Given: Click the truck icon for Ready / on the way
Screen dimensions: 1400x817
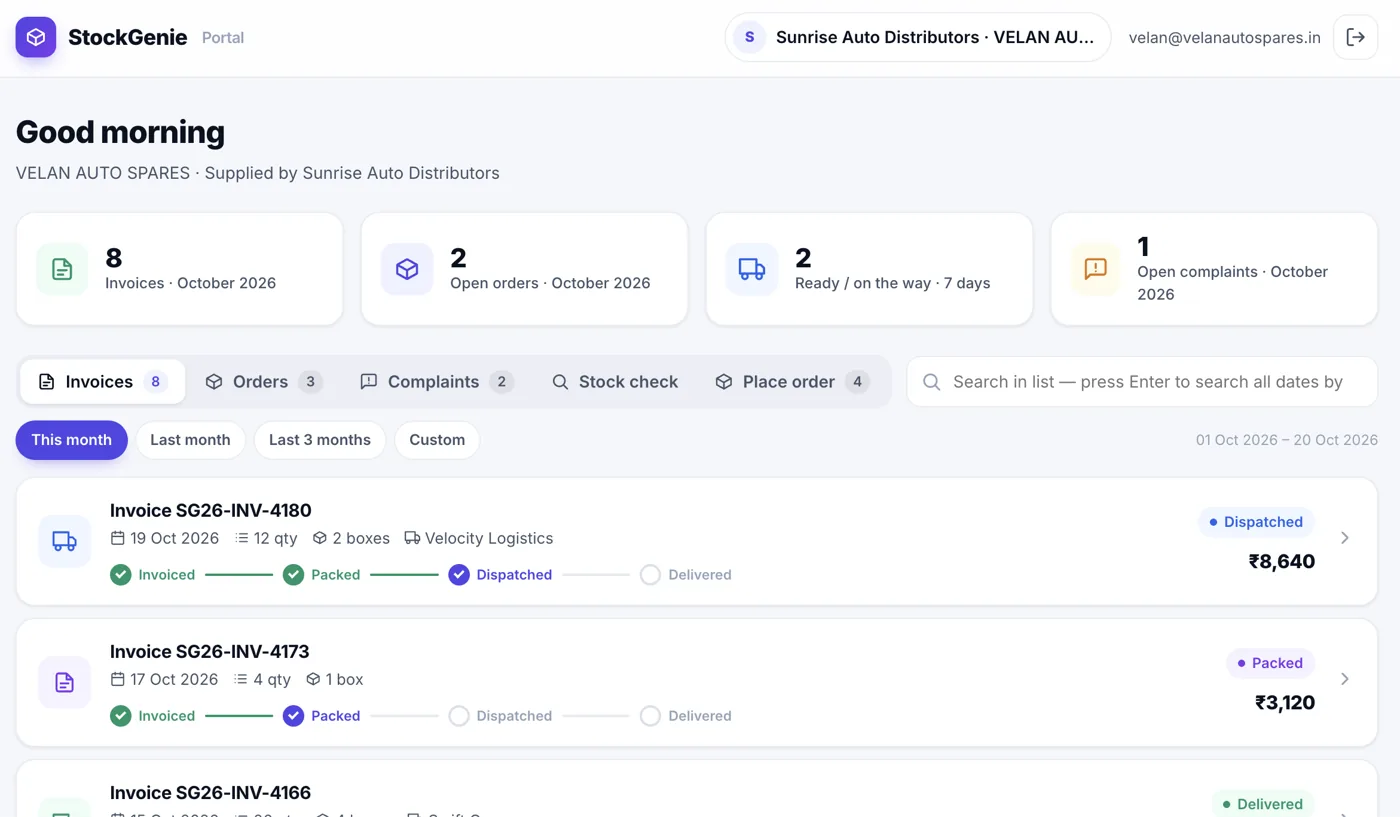Looking at the screenshot, I should click(752, 269).
